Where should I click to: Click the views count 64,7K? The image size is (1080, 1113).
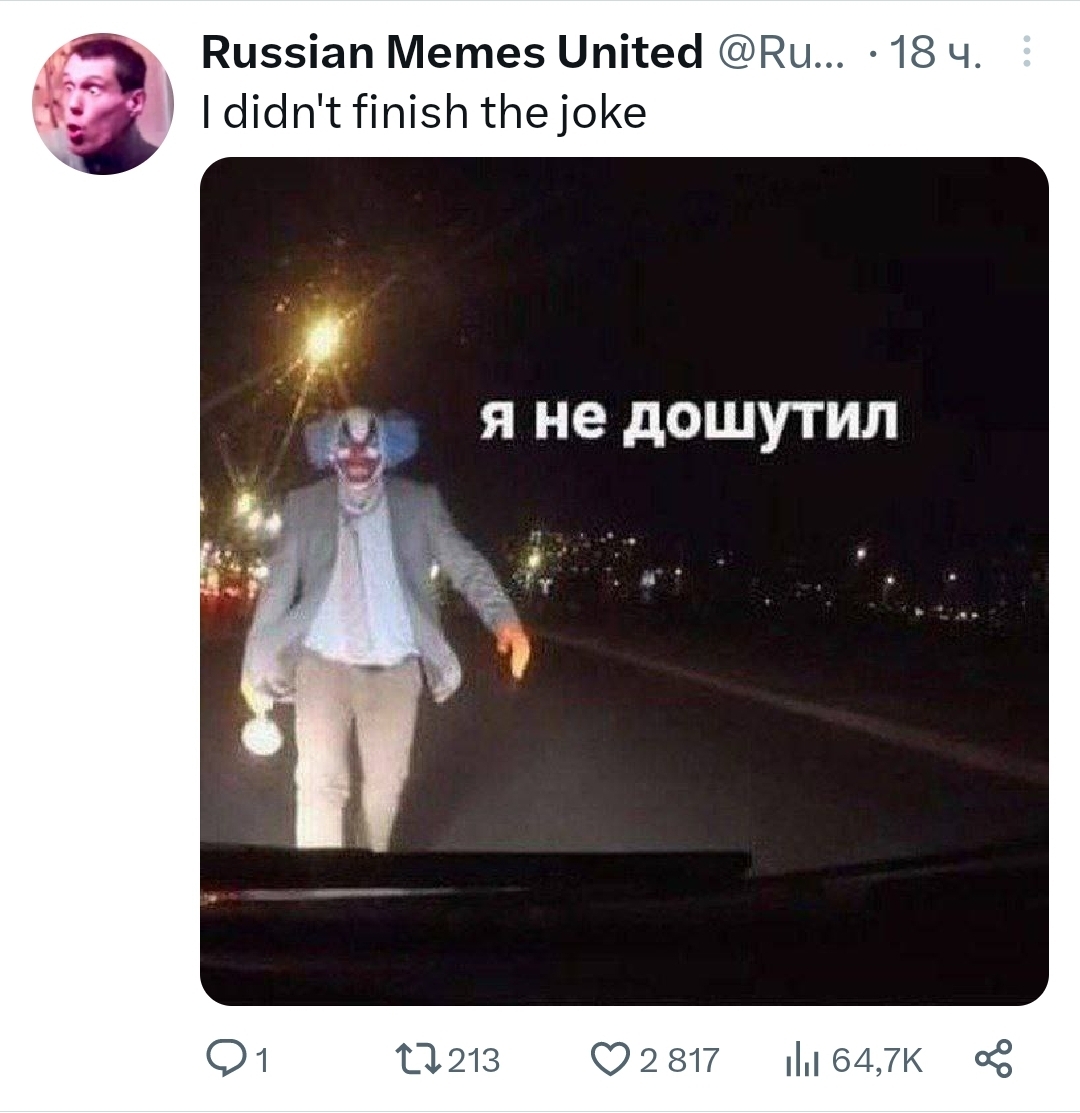click(877, 1060)
